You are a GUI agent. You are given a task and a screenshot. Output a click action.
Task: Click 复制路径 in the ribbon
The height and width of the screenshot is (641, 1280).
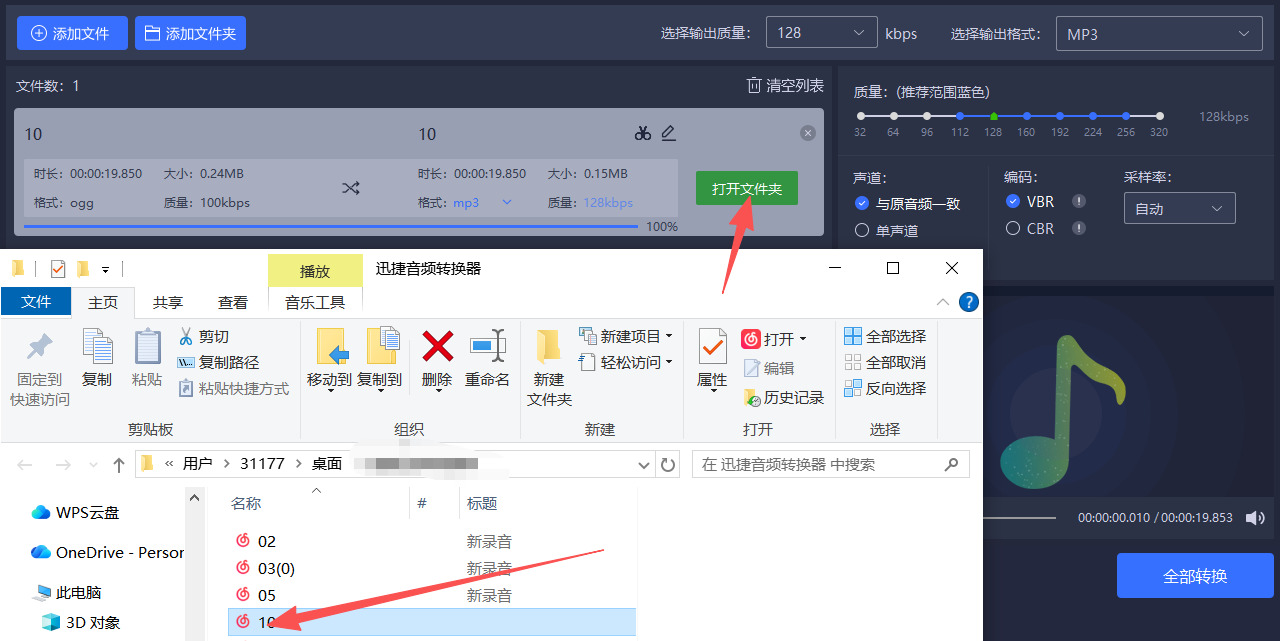[218, 362]
